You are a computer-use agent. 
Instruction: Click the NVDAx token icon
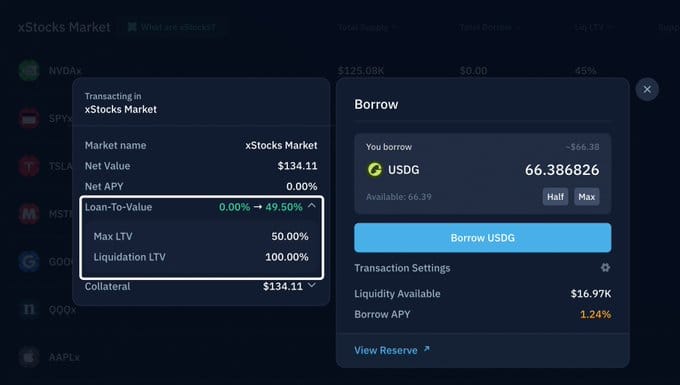[x=29, y=70]
